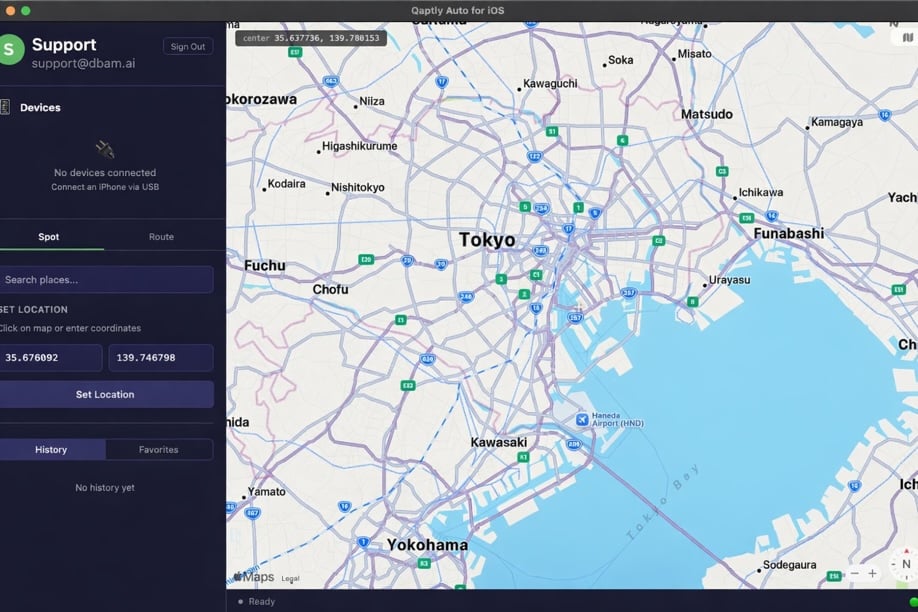This screenshot has width=918, height=612.
Task: Switch to the Route tab
Action: 161,237
